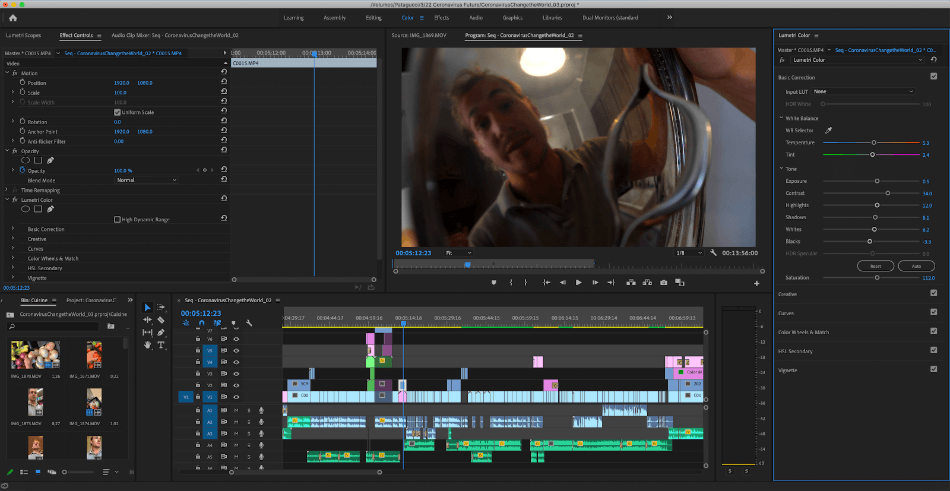Switch to the Graphics workspace
This screenshot has width=950, height=491.
point(513,18)
